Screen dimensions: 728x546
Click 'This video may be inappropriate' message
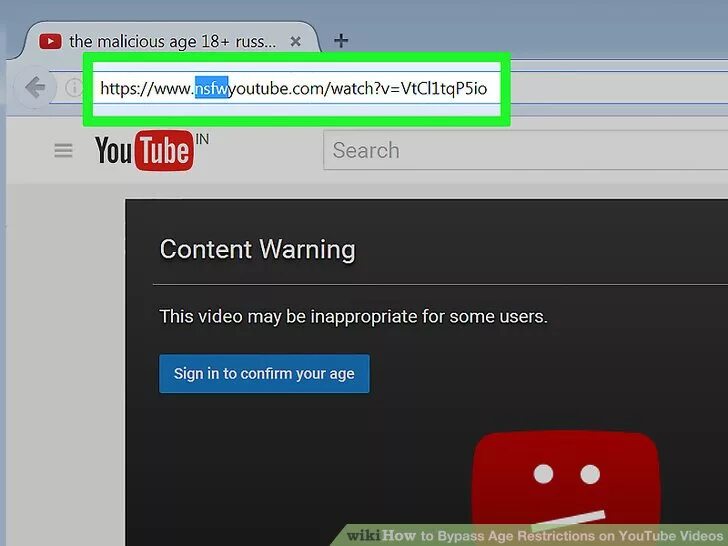353,317
